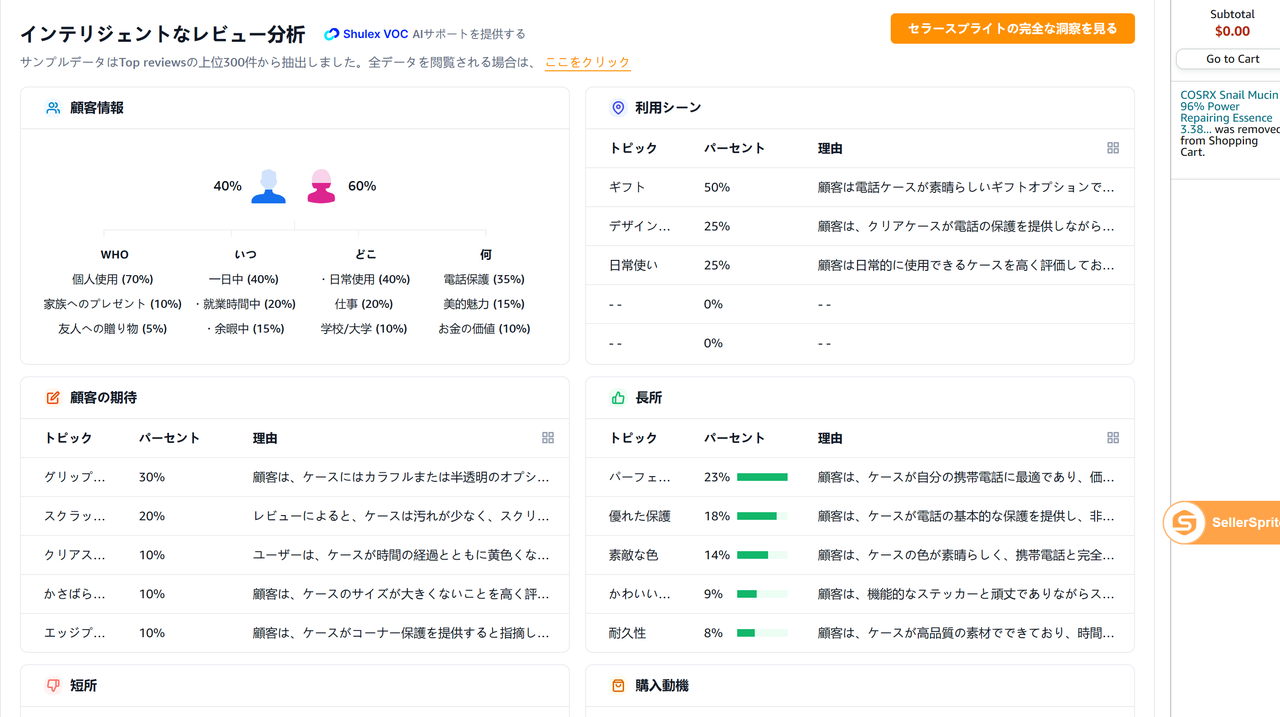
Task: Click the 長所 thumbs-up icon
Action: (618, 398)
